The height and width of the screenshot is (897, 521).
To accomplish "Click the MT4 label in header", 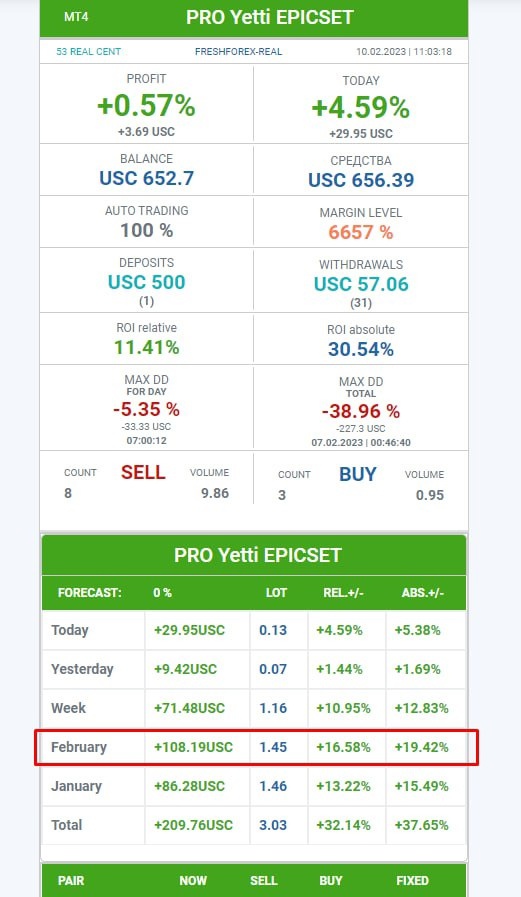I will (76, 17).
